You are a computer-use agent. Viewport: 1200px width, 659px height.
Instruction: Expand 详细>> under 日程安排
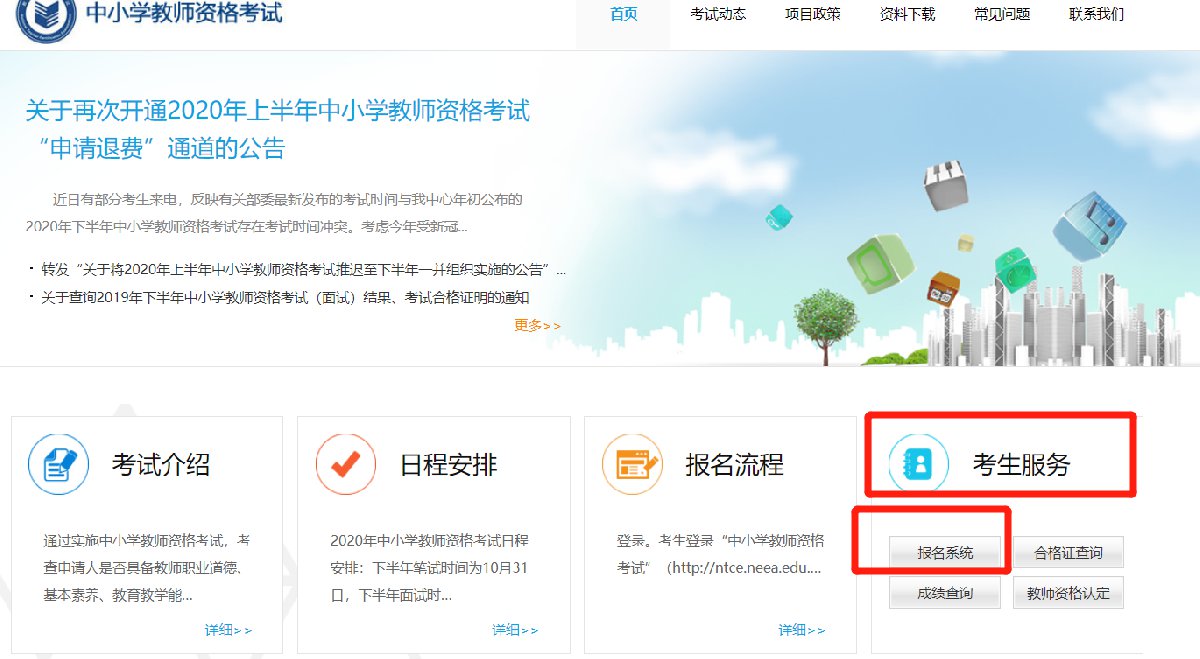coord(515,630)
